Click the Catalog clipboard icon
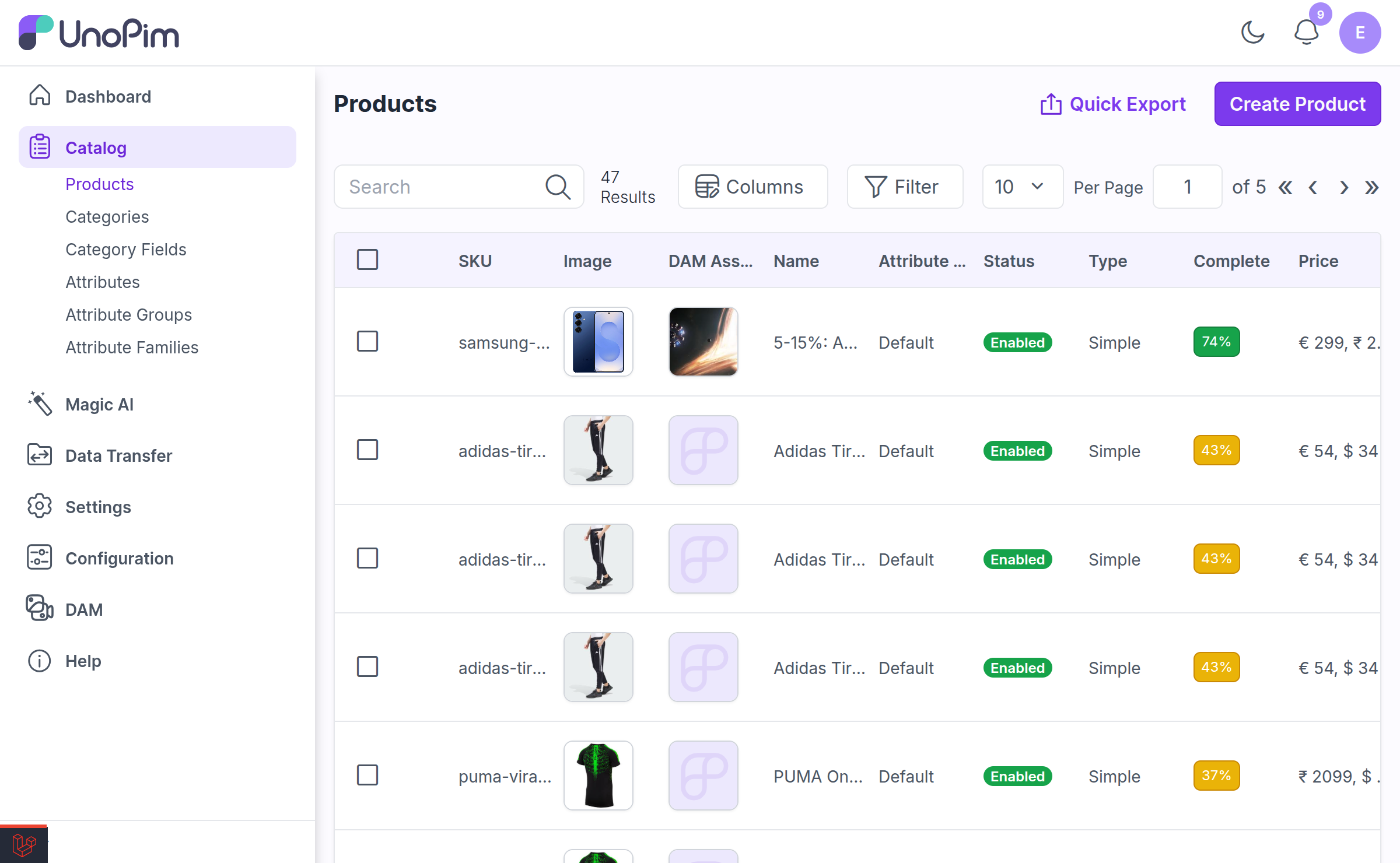The width and height of the screenshot is (1400, 863). [x=40, y=147]
